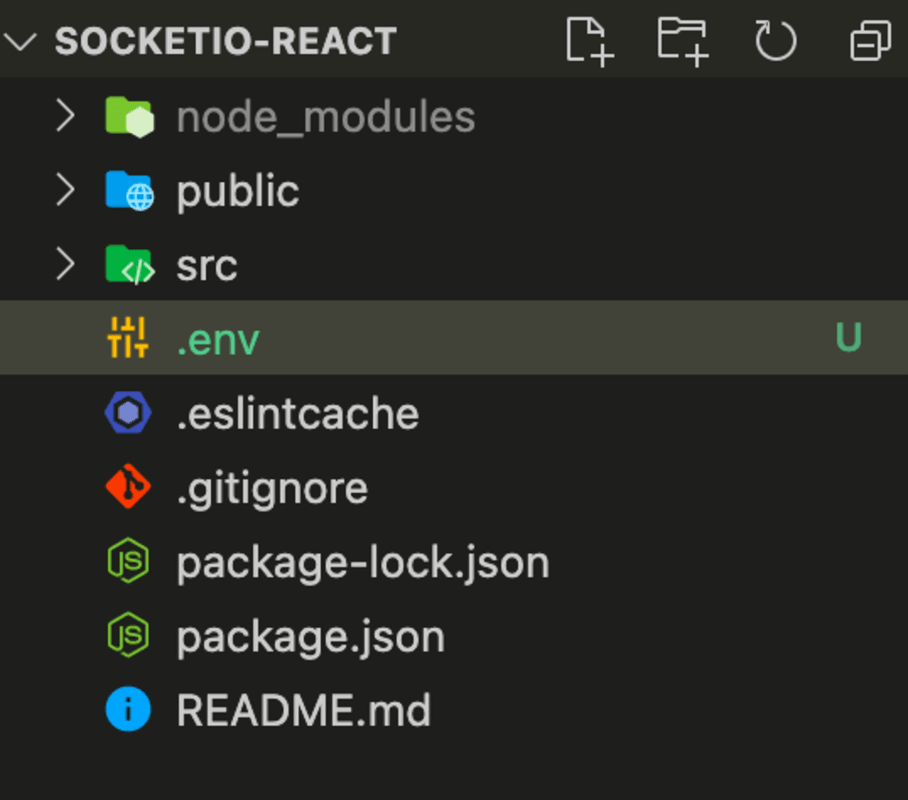Expand the node_modules folder chevron
Viewport: 908px width, 800px height.
tap(65, 116)
